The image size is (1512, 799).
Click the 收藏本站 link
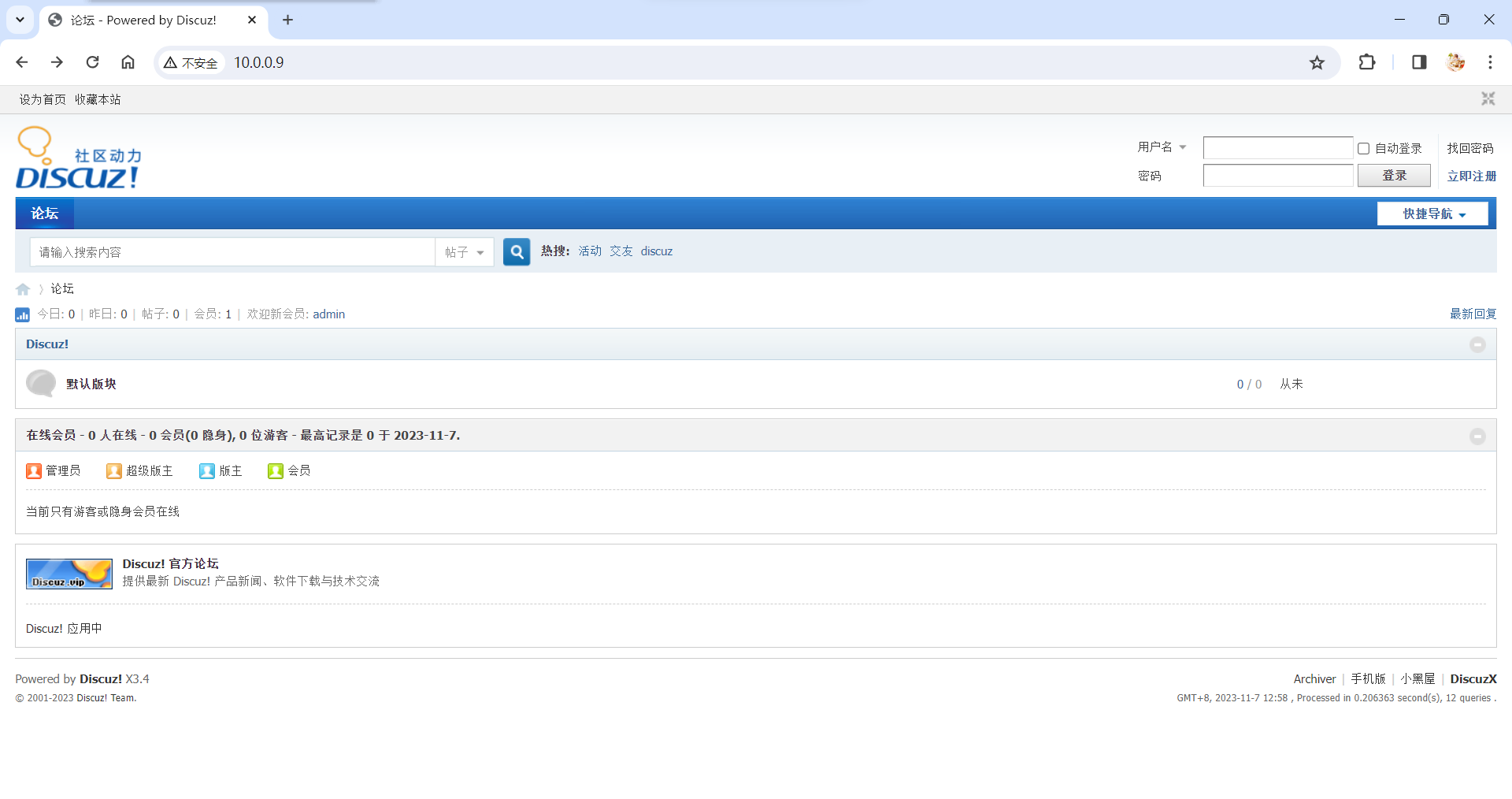point(98,99)
